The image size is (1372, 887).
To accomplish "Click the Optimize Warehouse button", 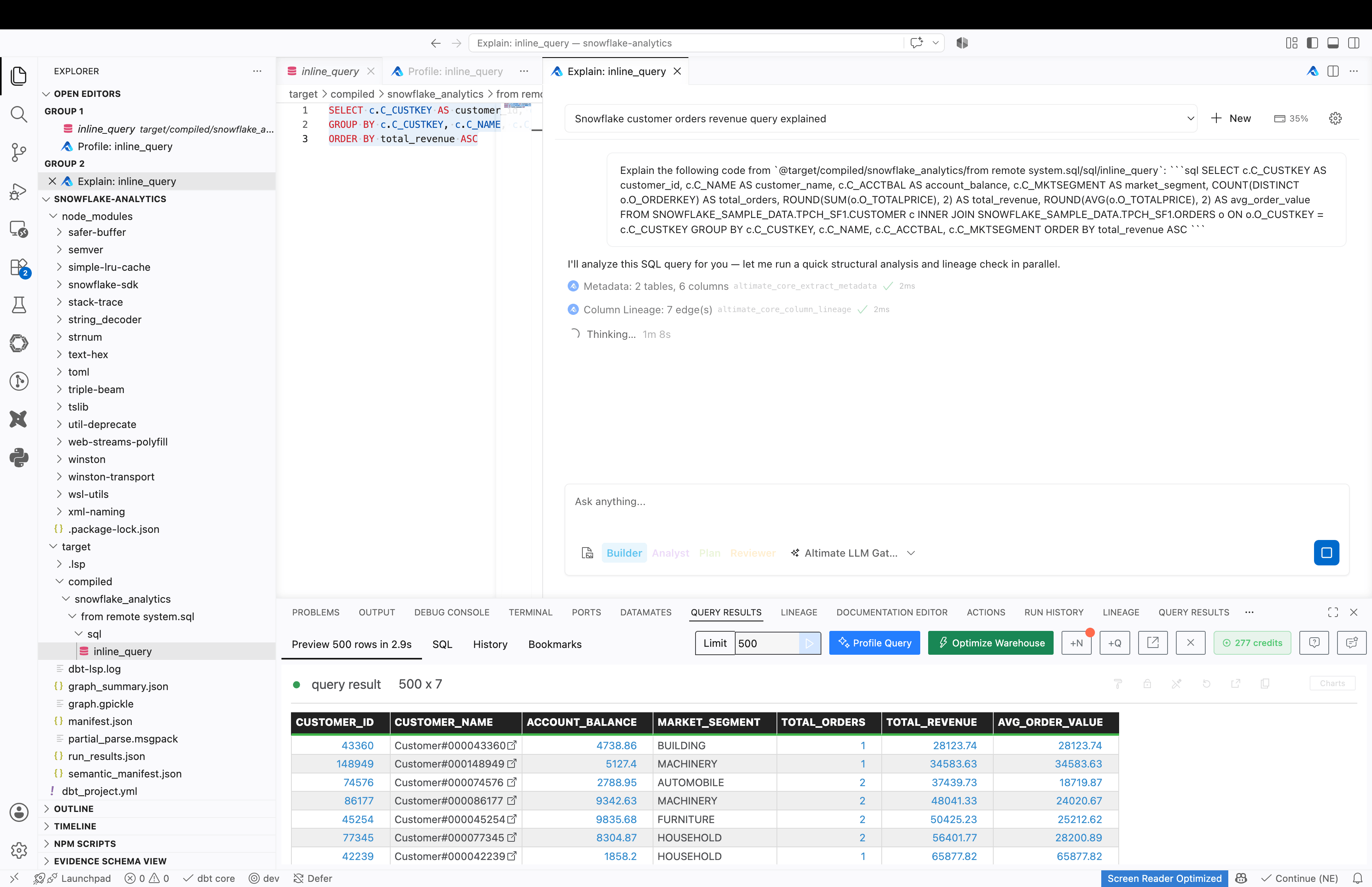I will coord(990,643).
